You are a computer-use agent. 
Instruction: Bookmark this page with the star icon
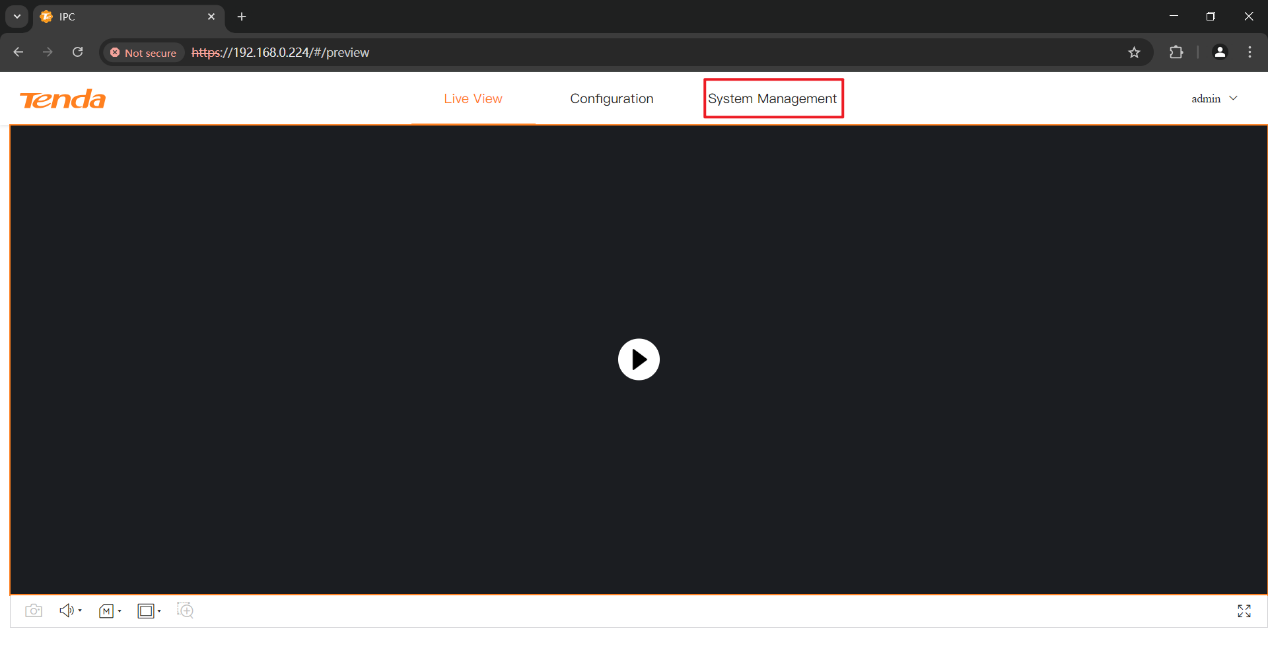[1134, 52]
